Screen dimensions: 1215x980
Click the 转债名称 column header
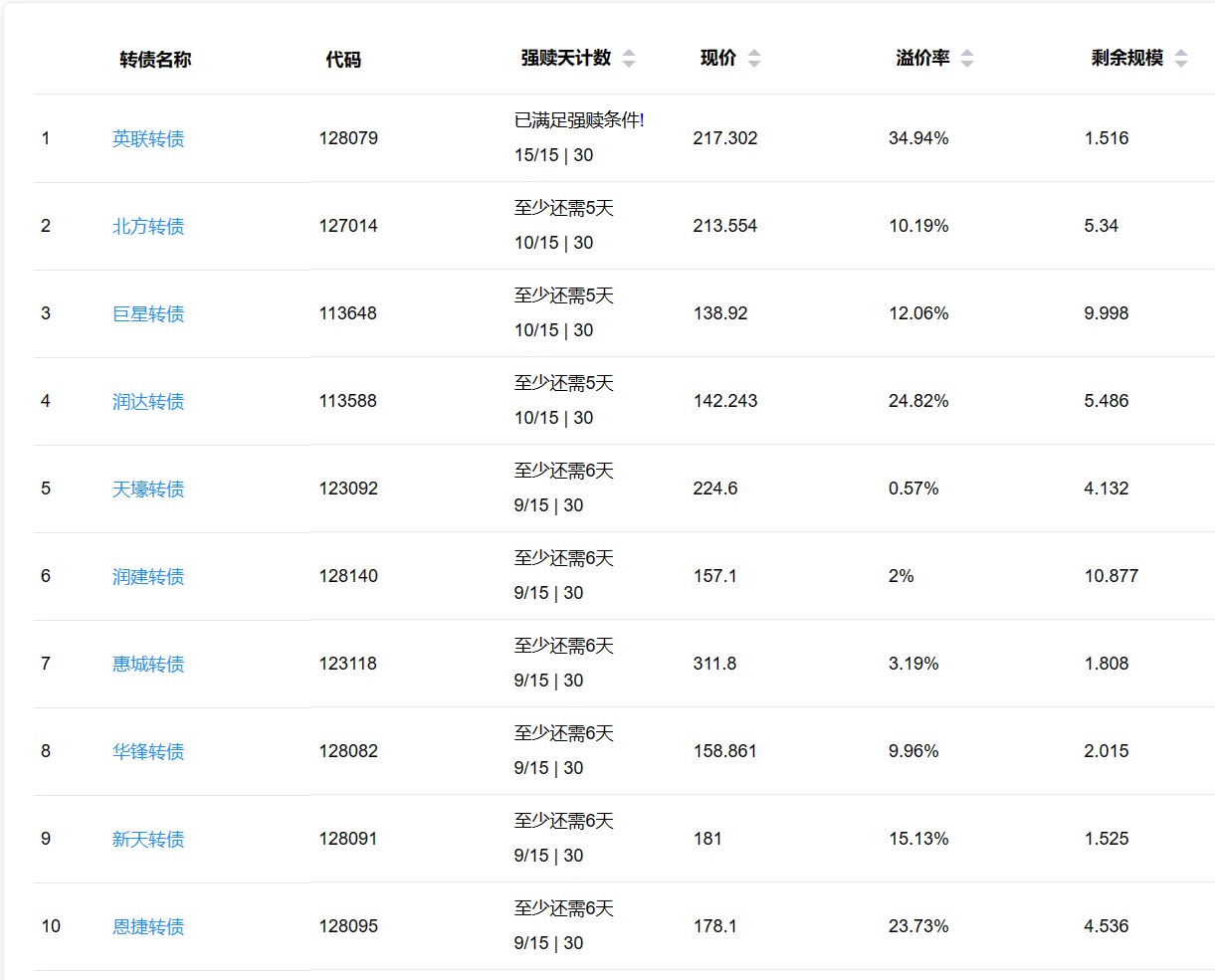[x=155, y=60]
